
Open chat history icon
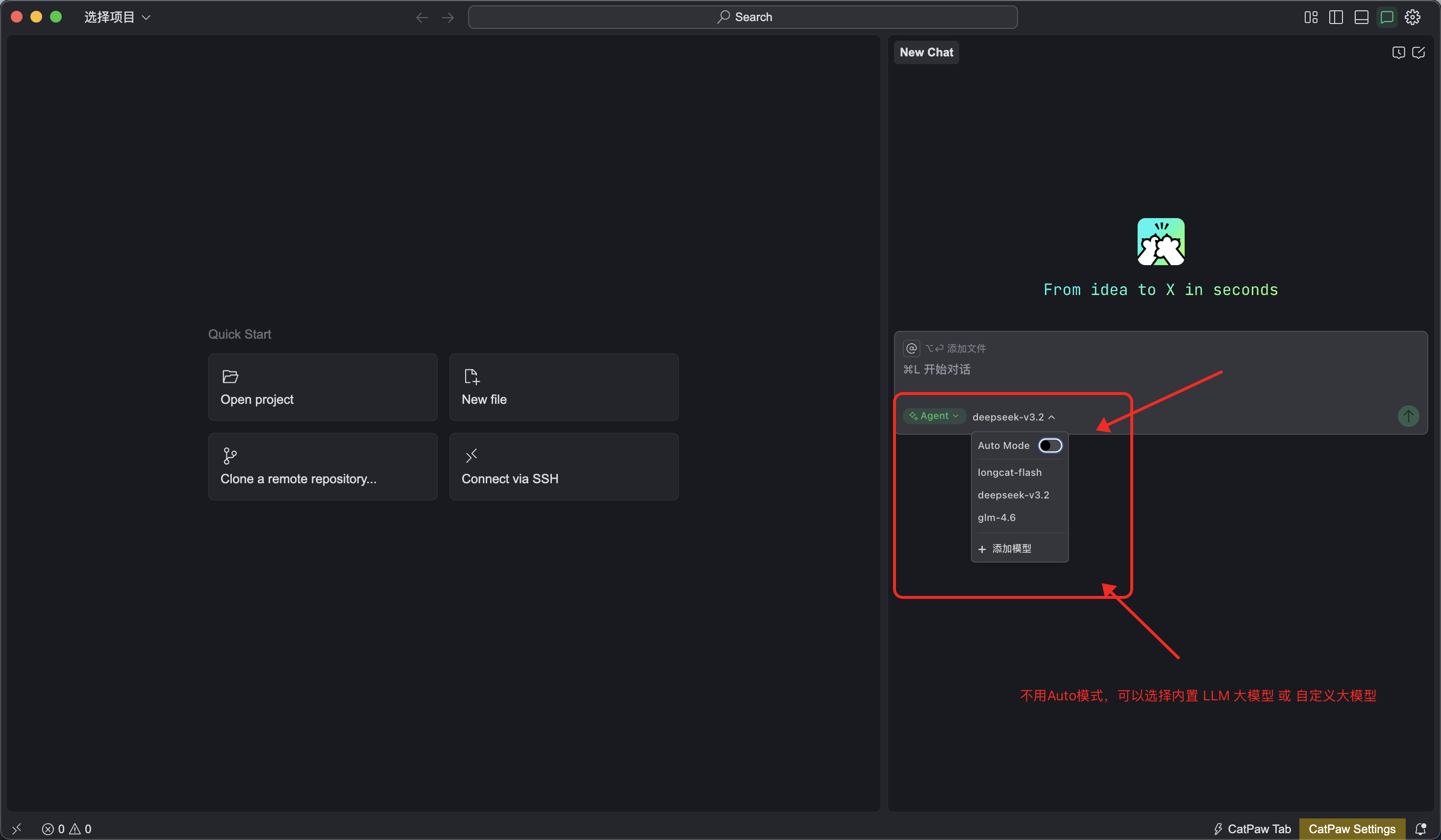(1398, 52)
